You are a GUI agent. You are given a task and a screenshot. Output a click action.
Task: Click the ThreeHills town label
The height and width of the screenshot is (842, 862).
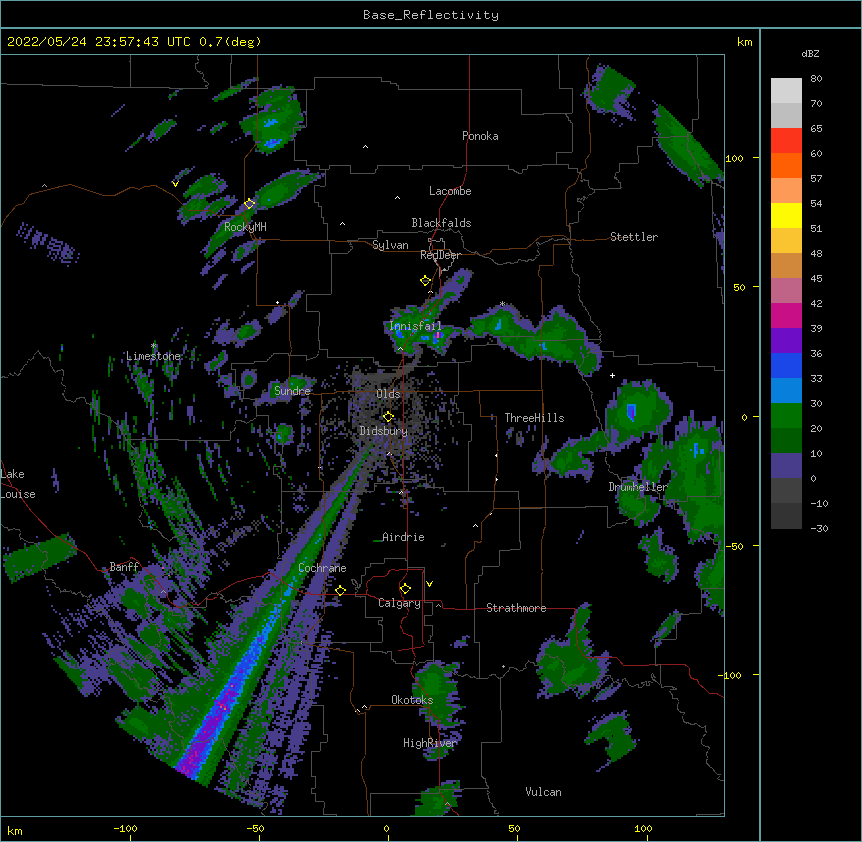(534, 418)
